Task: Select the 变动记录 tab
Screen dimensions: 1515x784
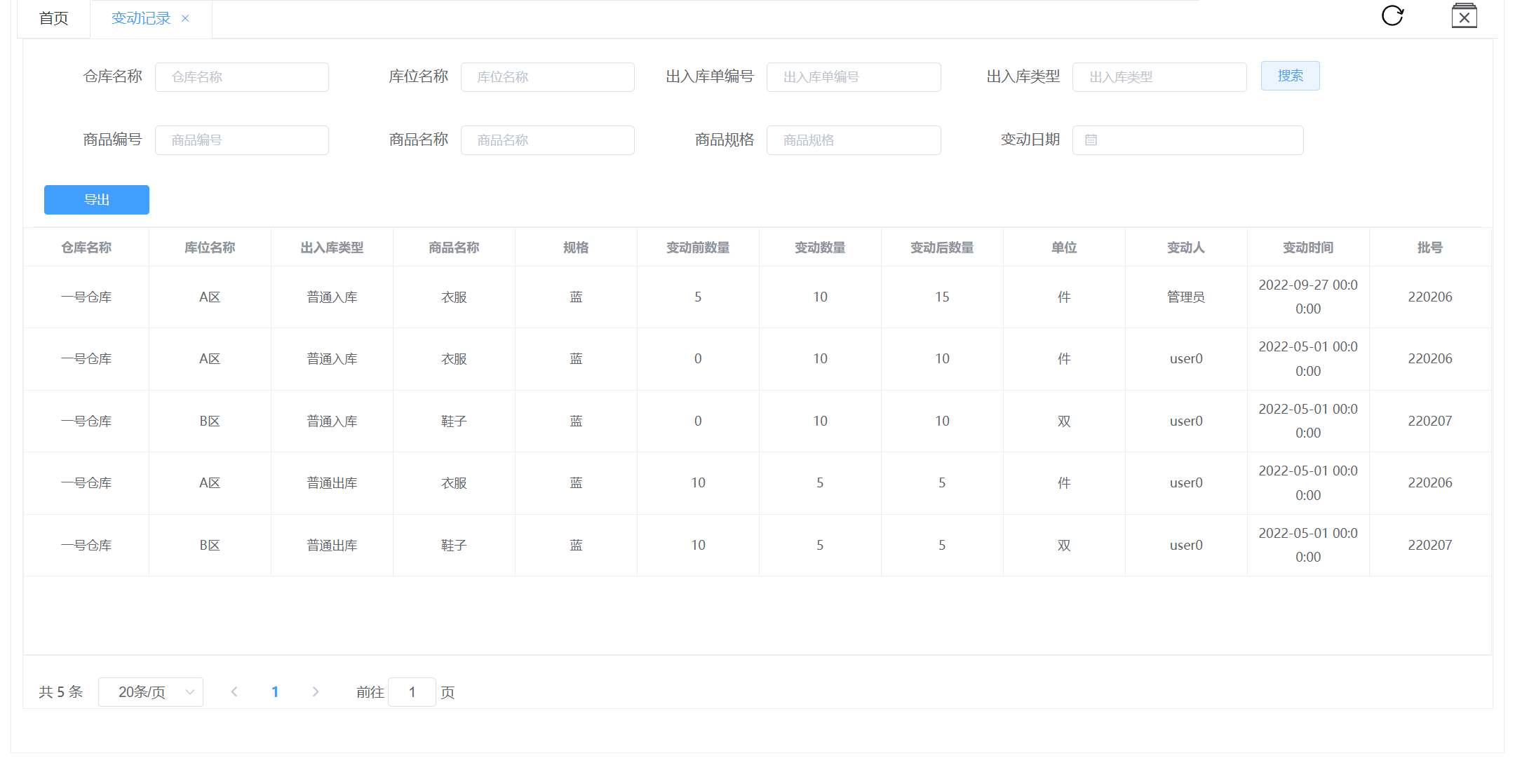Action: coord(140,18)
